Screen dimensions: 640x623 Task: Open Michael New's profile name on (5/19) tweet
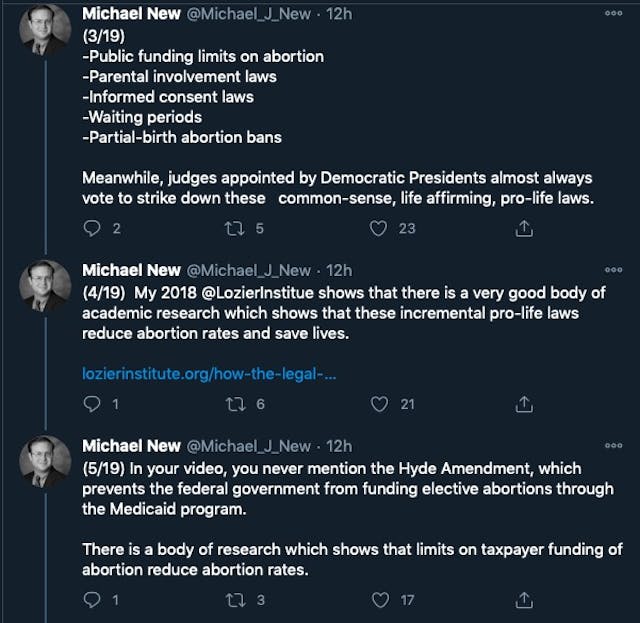(131, 446)
